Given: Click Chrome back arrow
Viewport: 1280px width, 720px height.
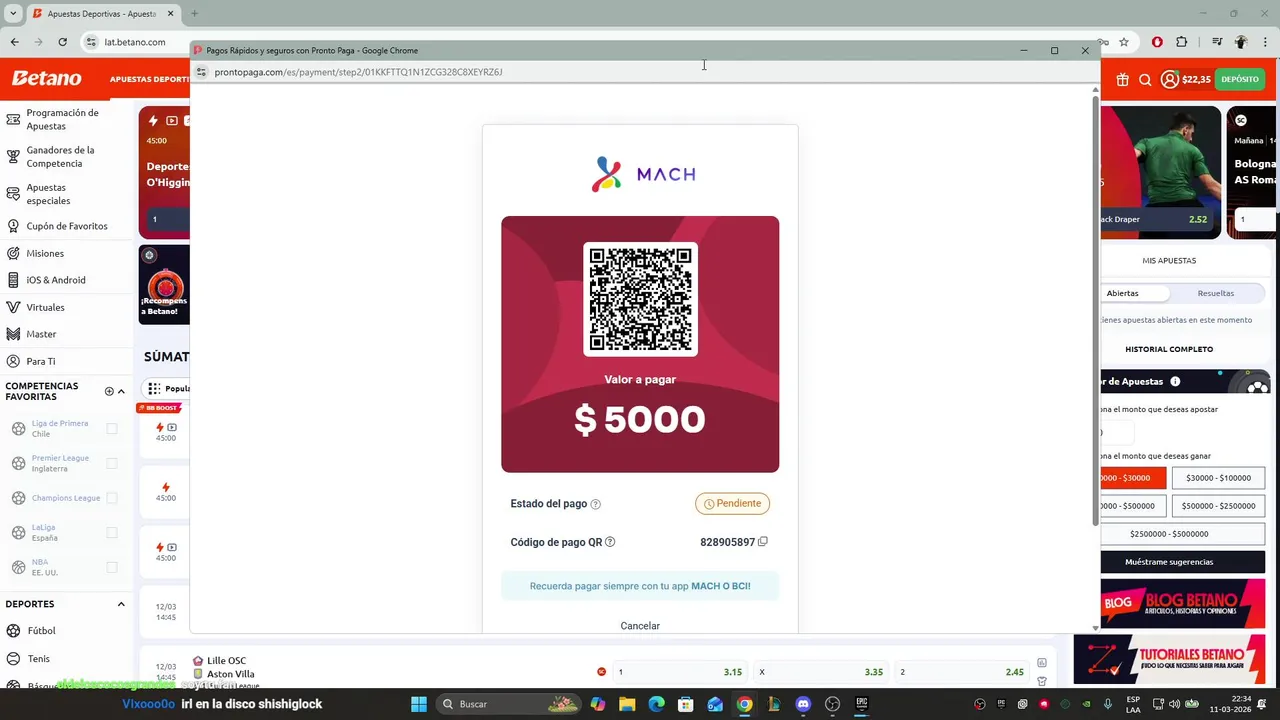Looking at the screenshot, I should point(14,42).
